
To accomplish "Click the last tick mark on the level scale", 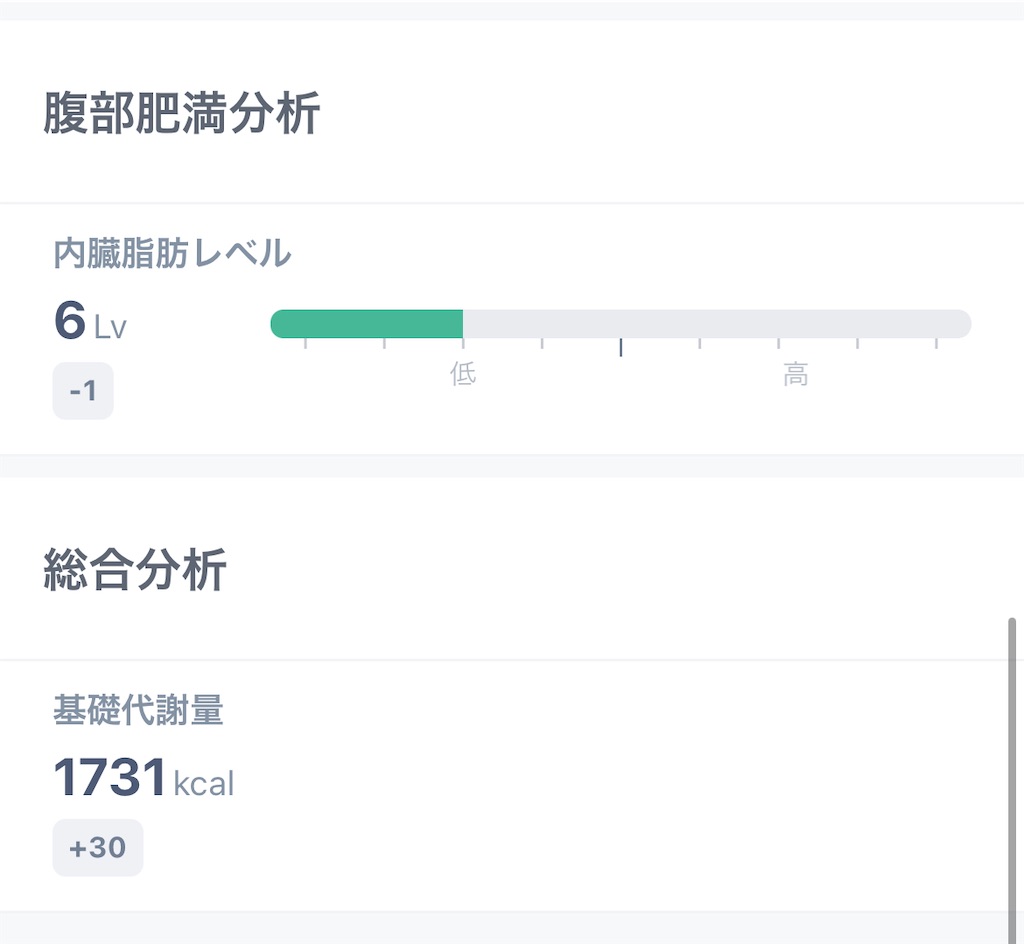I will click(x=936, y=343).
